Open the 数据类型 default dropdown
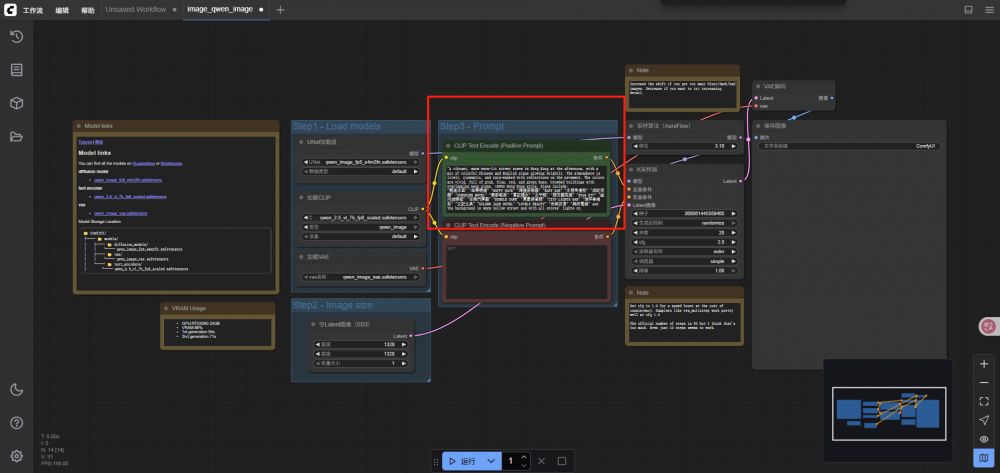Image resolution: width=1000 pixels, height=473 pixels. pyautogui.click(x=361, y=171)
